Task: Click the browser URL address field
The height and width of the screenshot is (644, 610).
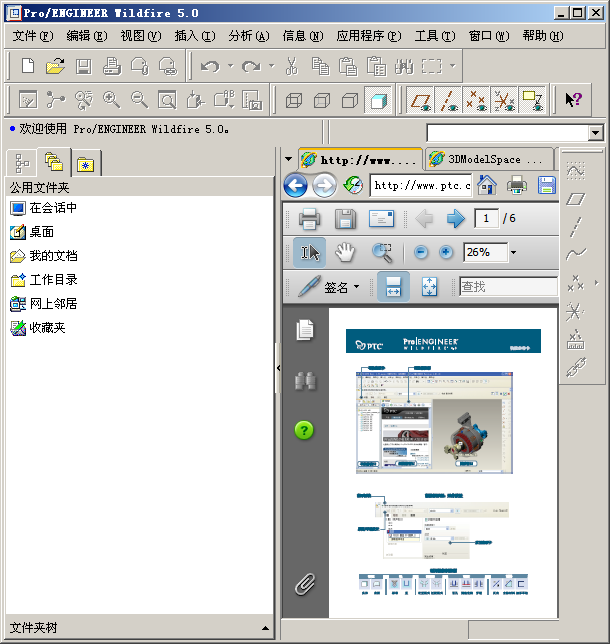Action: (x=420, y=185)
